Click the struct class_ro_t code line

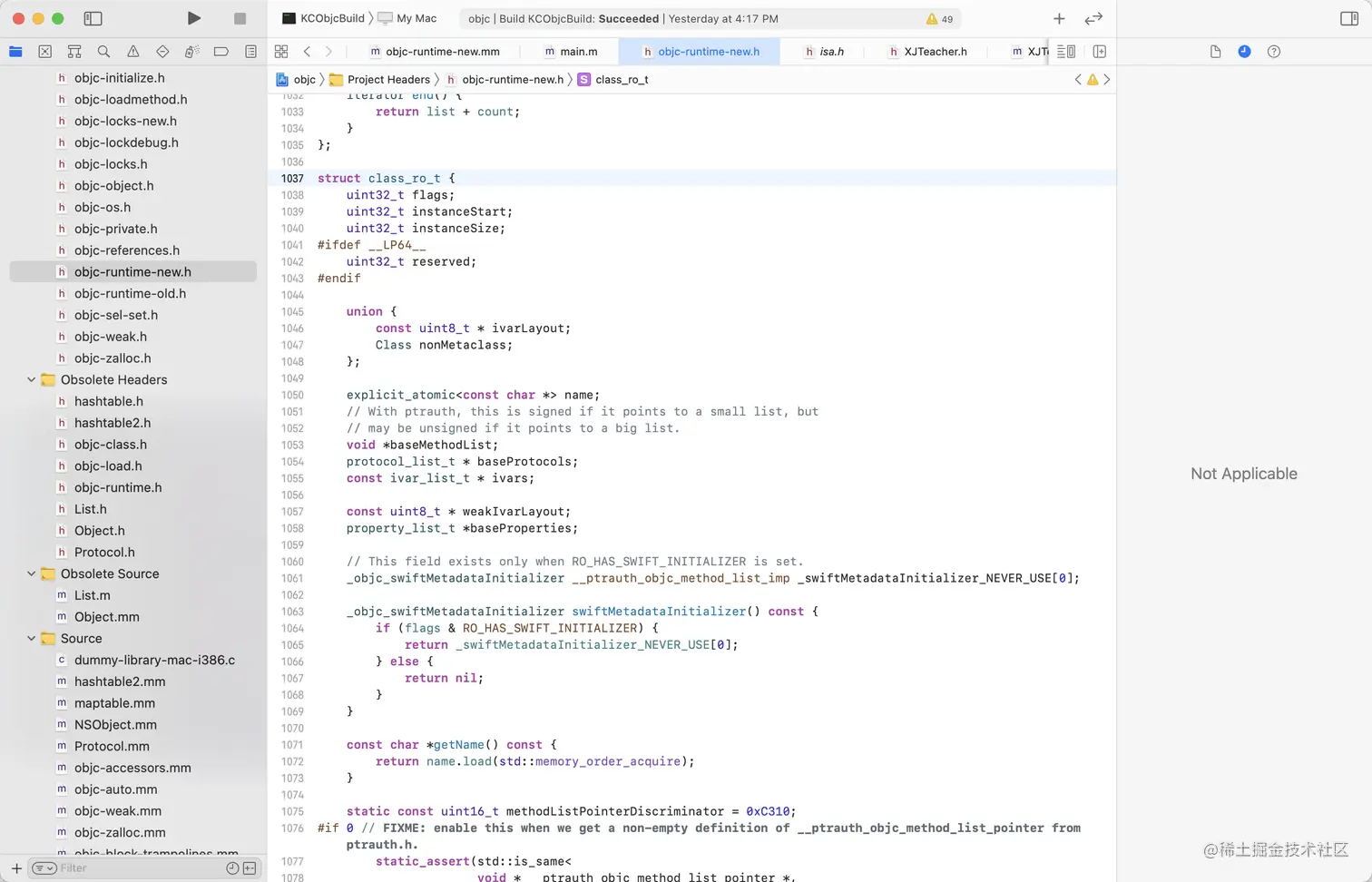[691, 179]
